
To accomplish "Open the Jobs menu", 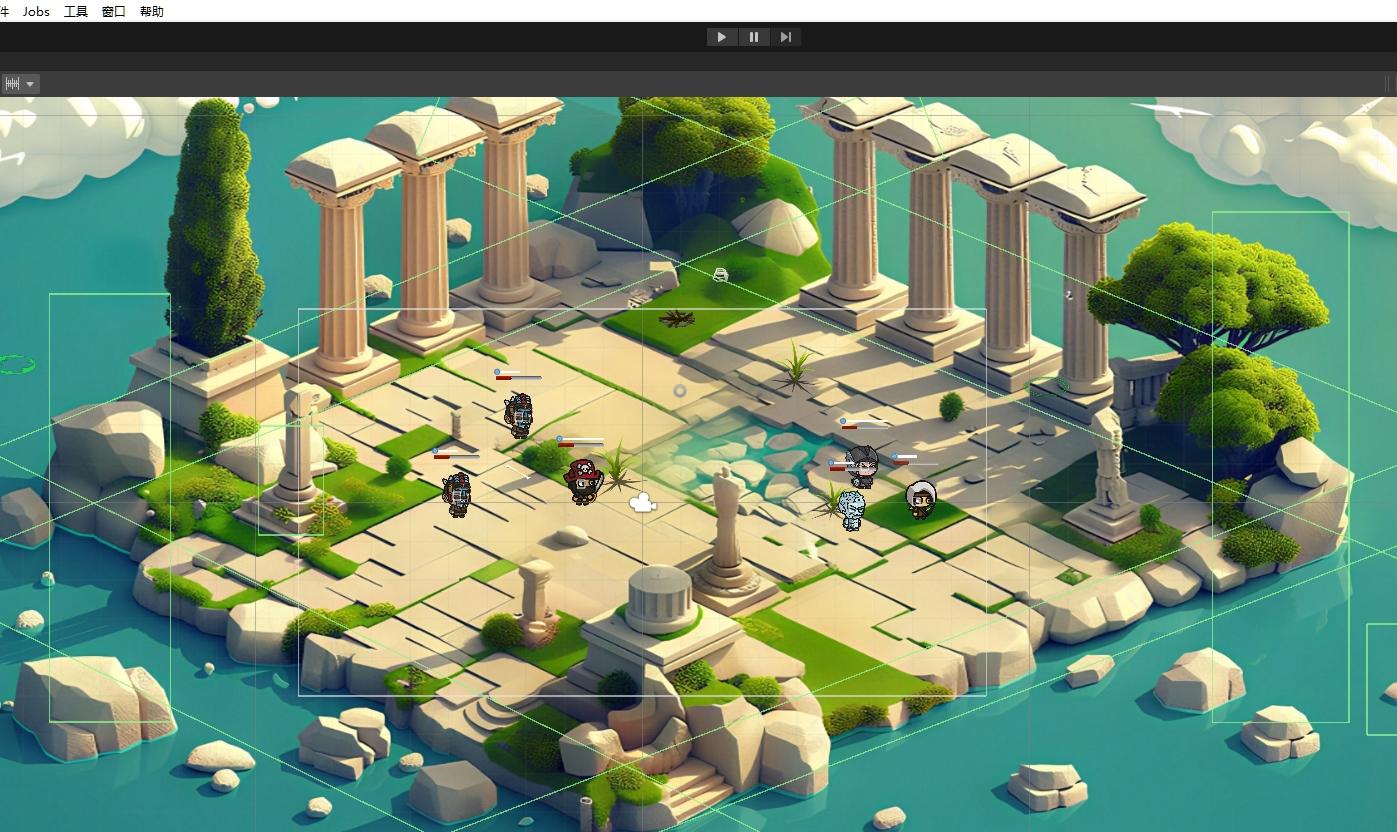I will [36, 11].
